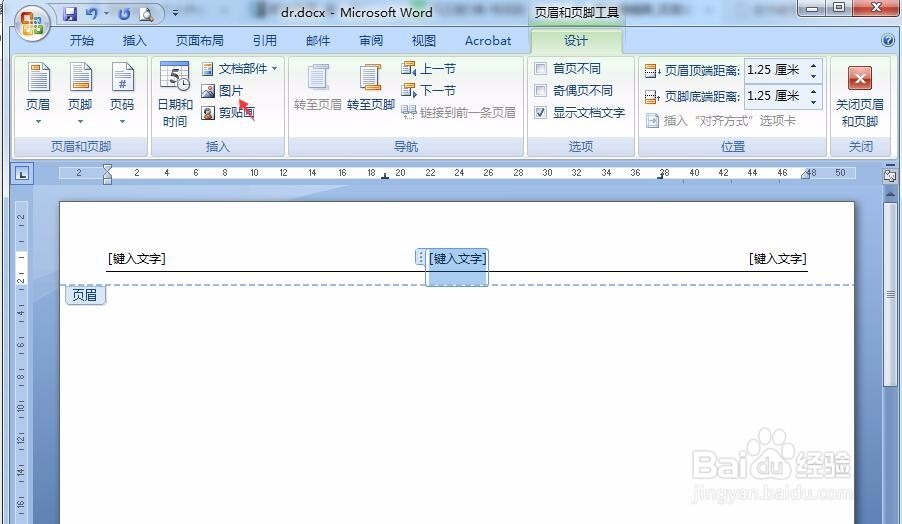
Task: Open the Word help question mark
Action: [x=888, y=40]
